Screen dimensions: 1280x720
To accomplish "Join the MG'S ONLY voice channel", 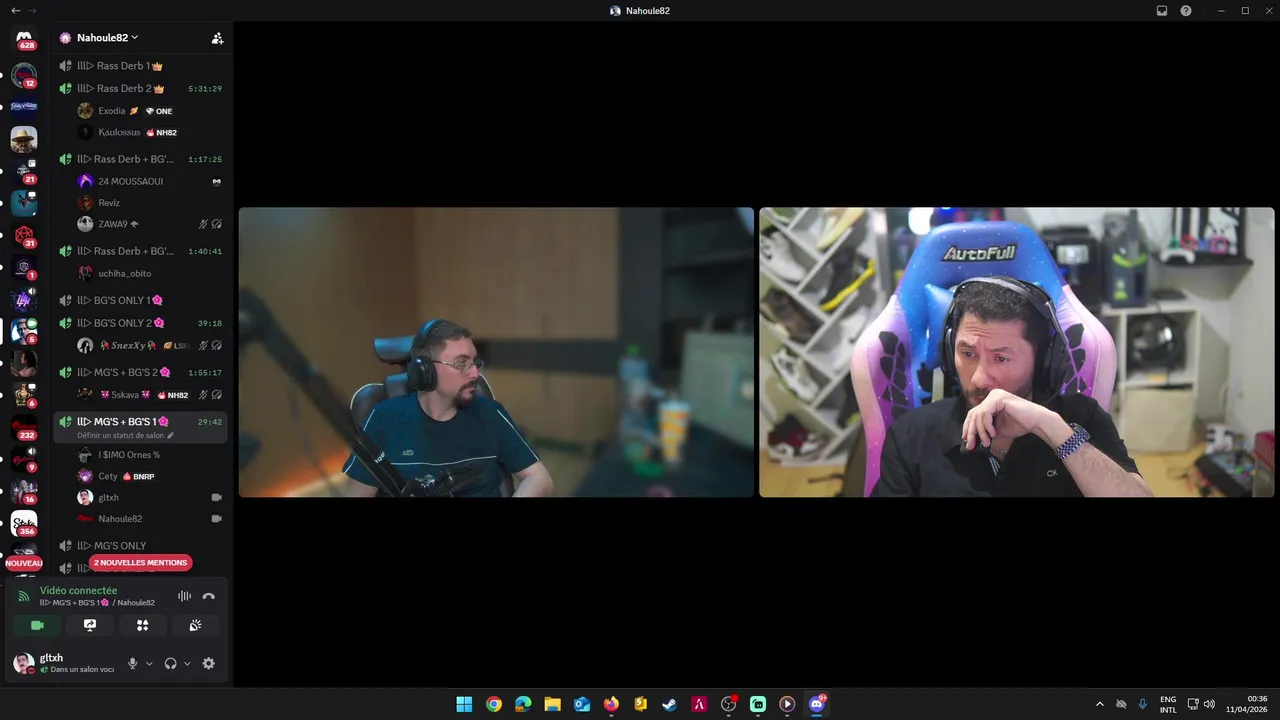I will point(140,546).
